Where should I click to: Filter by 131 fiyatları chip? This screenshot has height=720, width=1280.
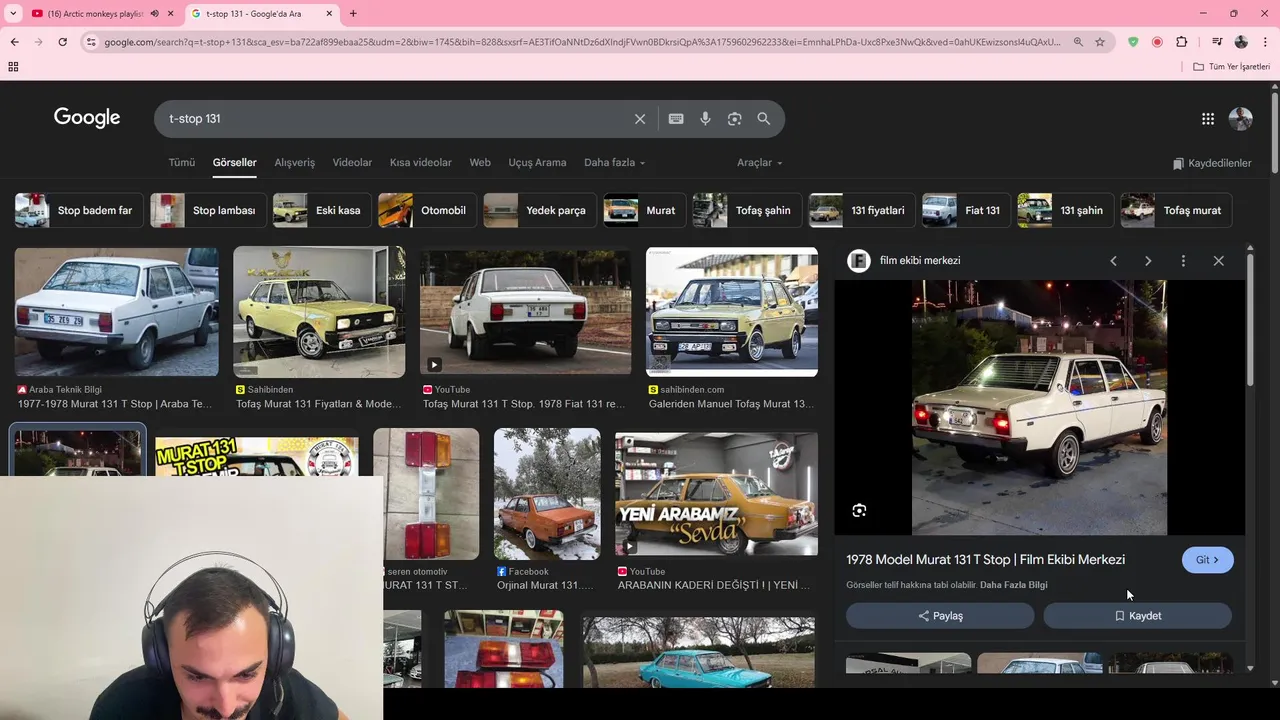click(x=862, y=211)
